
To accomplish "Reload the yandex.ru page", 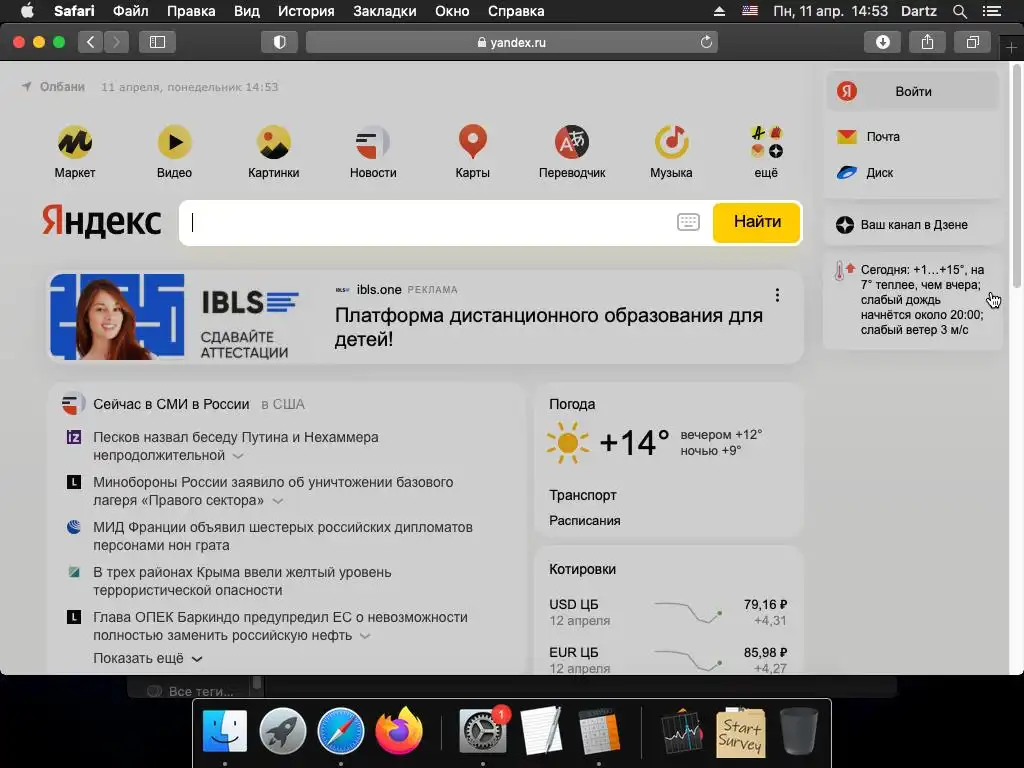I will (x=706, y=42).
